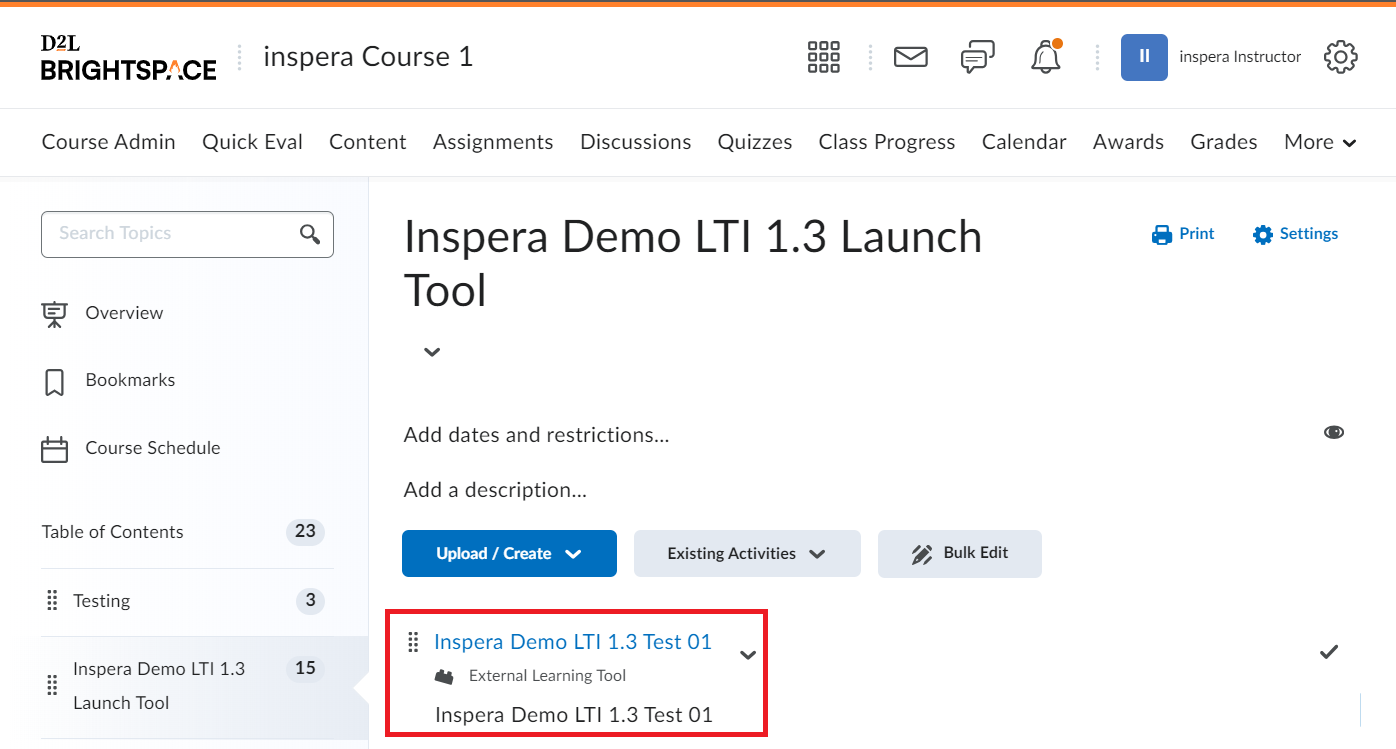Open the Inspera Demo LTI 1.3 Test 01 link
Screen dimensions: 1396x749
pos(573,642)
